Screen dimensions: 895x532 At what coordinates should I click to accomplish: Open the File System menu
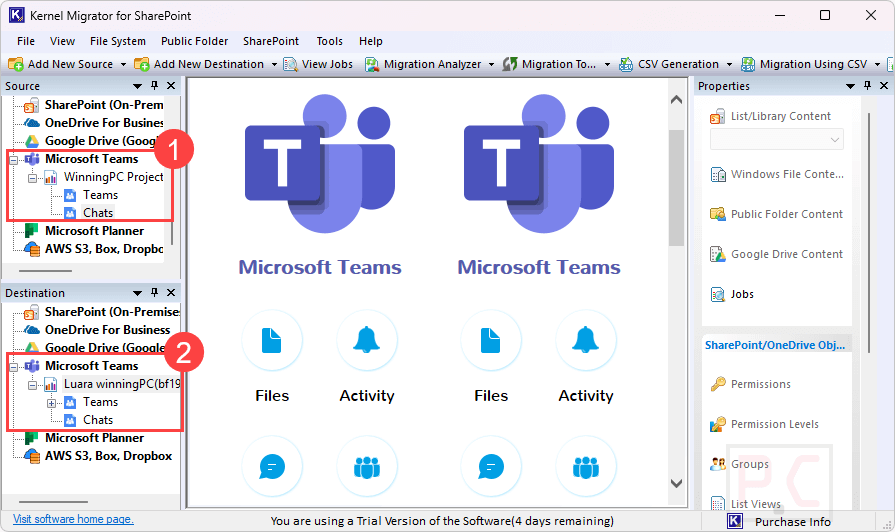(118, 41)
